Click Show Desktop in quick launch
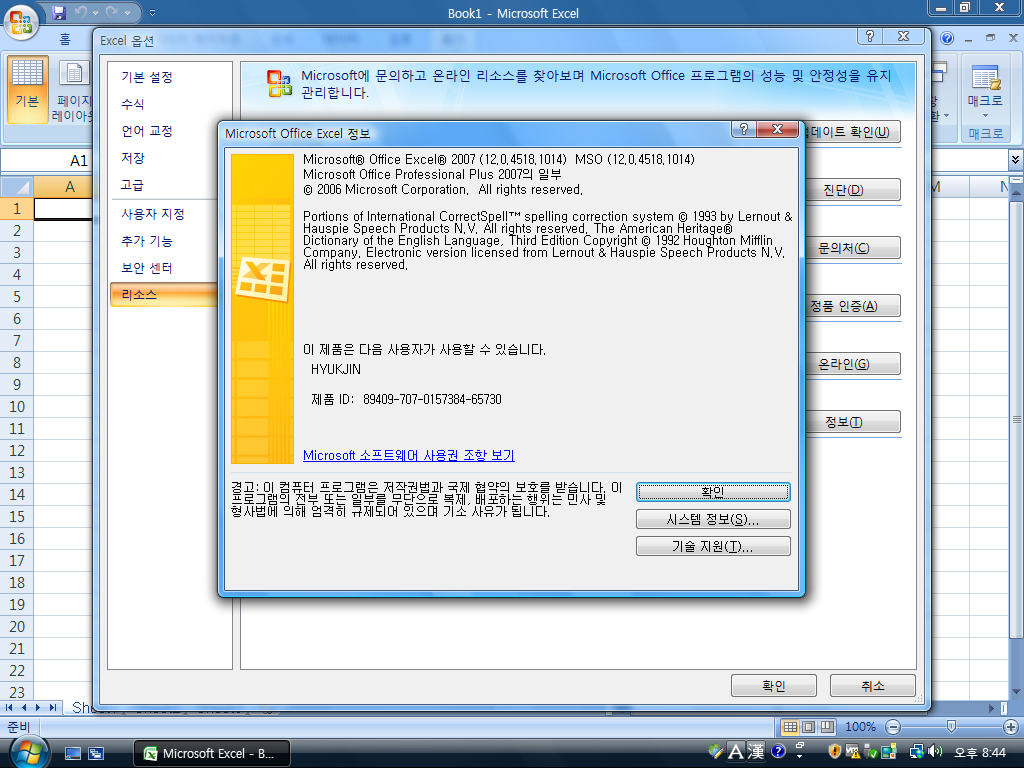1024x768 pixels. pos(73,754)
